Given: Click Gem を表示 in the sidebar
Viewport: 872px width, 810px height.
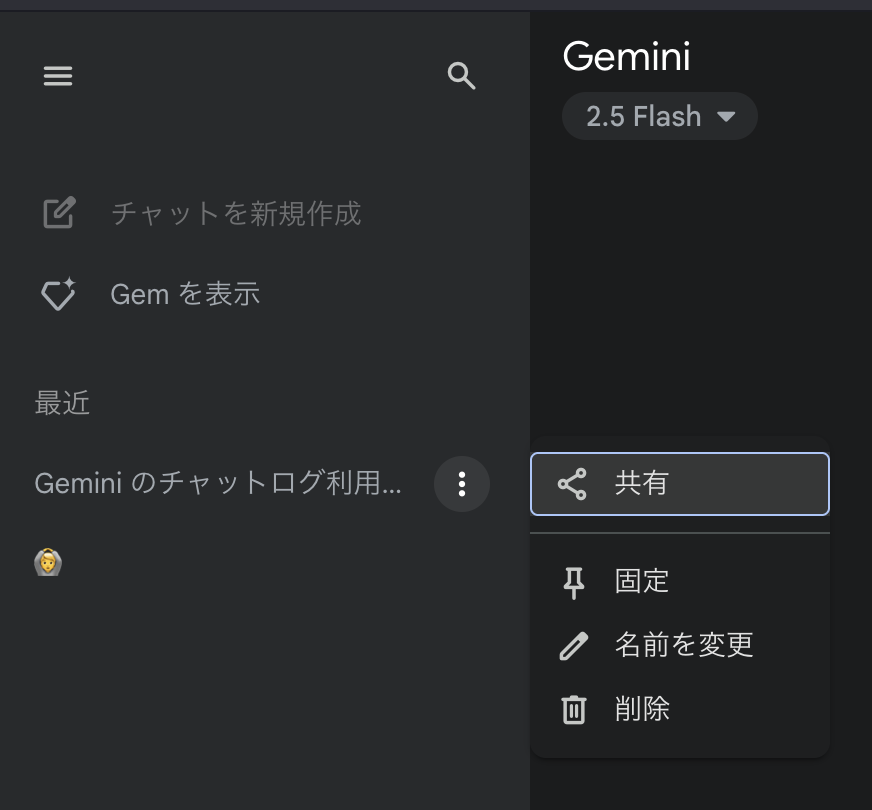Looking at the screenshot, I should click(x=185, y=294).
